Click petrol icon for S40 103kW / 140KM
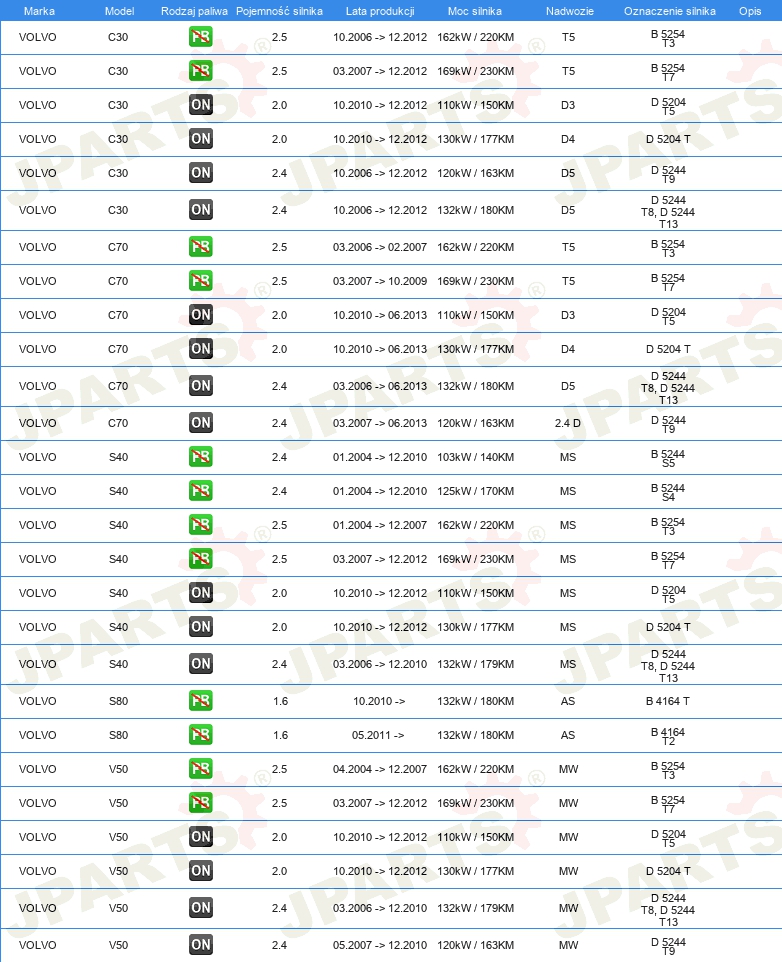This screenshot has height=962, width=782. coord(201,456)
